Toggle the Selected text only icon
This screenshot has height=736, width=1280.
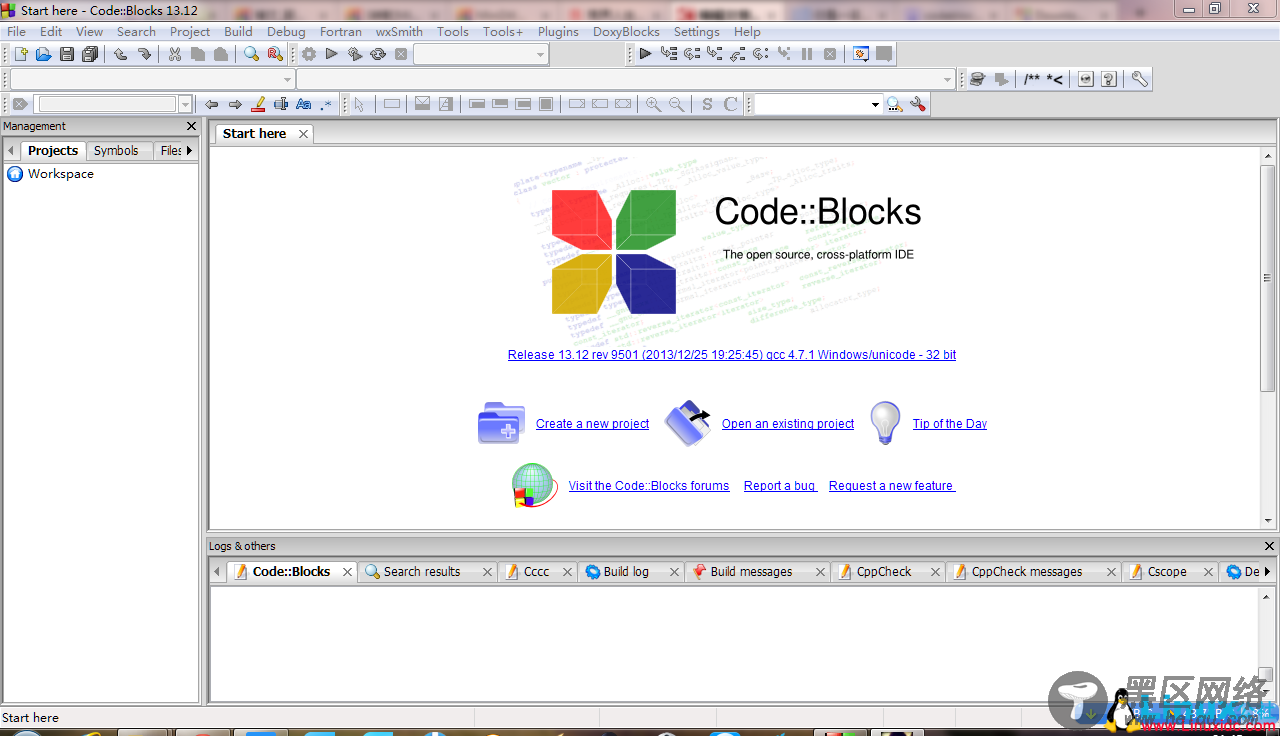(x=281, y=104)
